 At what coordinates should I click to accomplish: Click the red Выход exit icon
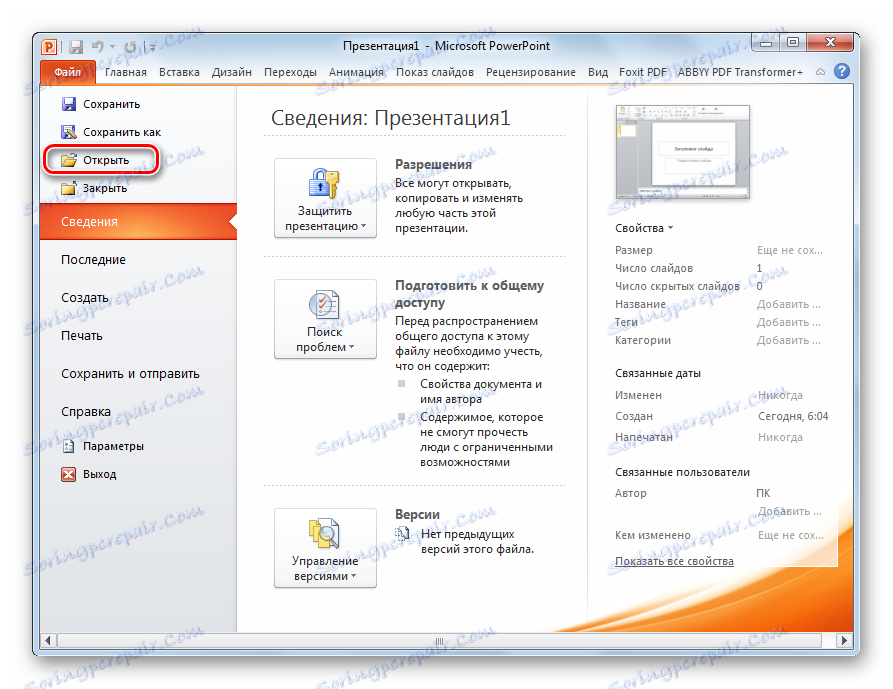68,474
